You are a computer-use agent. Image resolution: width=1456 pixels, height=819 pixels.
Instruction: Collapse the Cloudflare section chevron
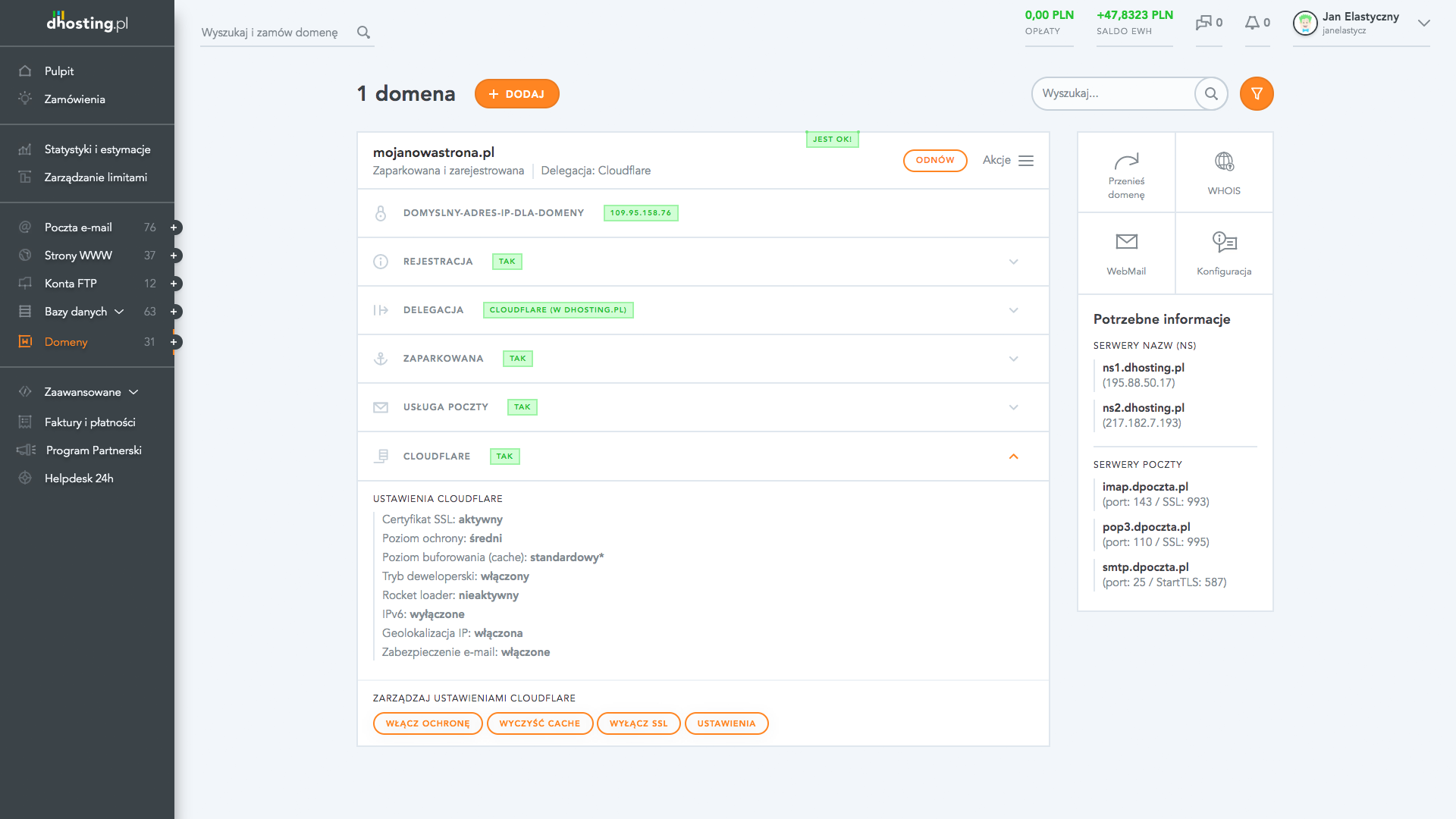(x=1014, y=457)
